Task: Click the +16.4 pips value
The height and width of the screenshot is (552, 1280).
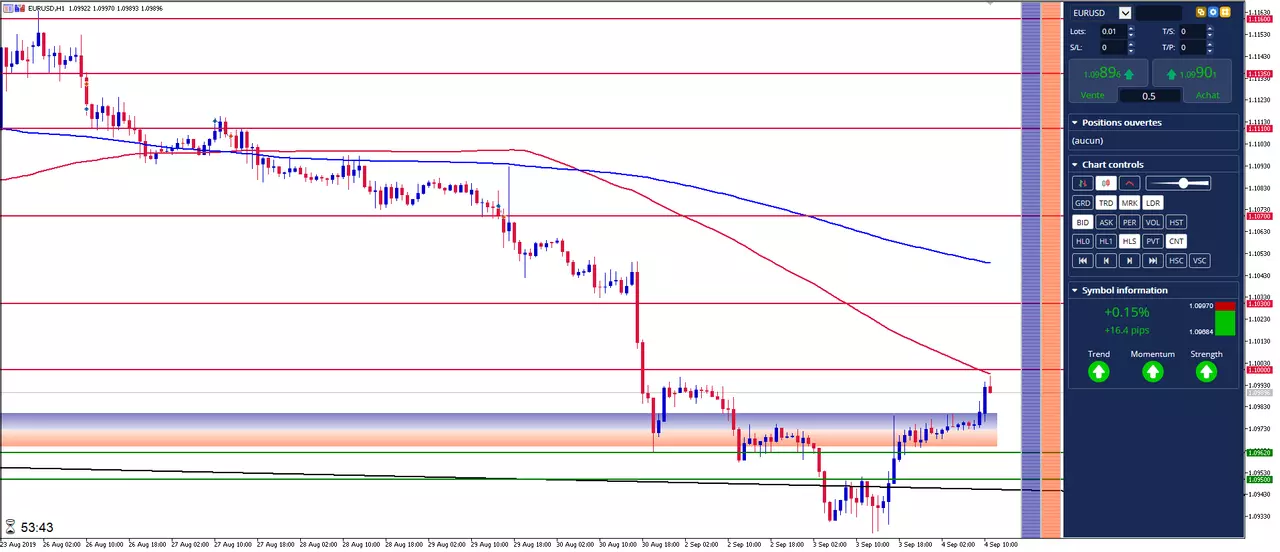Action: [x=1126, y=329]
